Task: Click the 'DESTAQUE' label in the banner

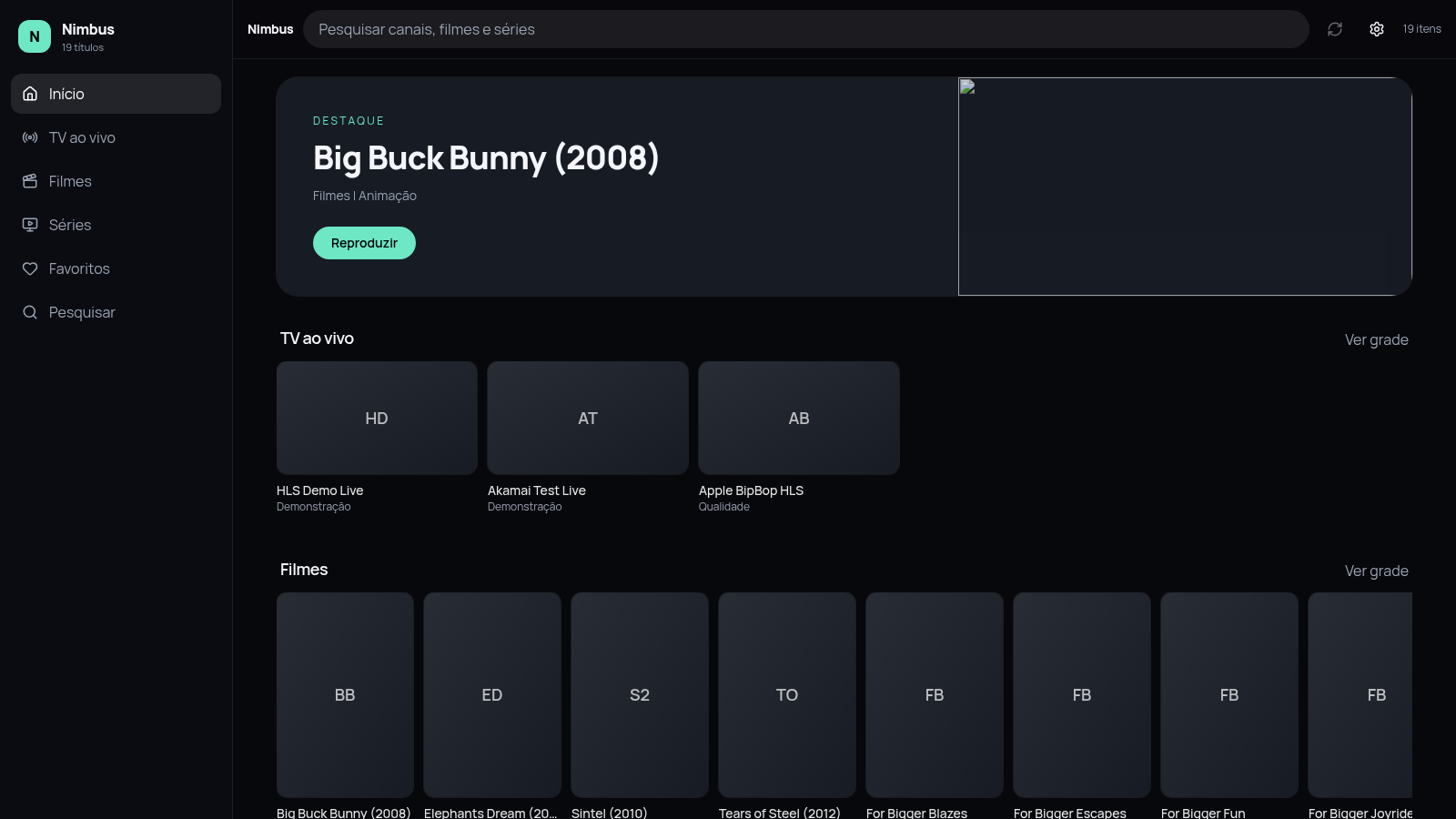Action: tap(349, 121)
